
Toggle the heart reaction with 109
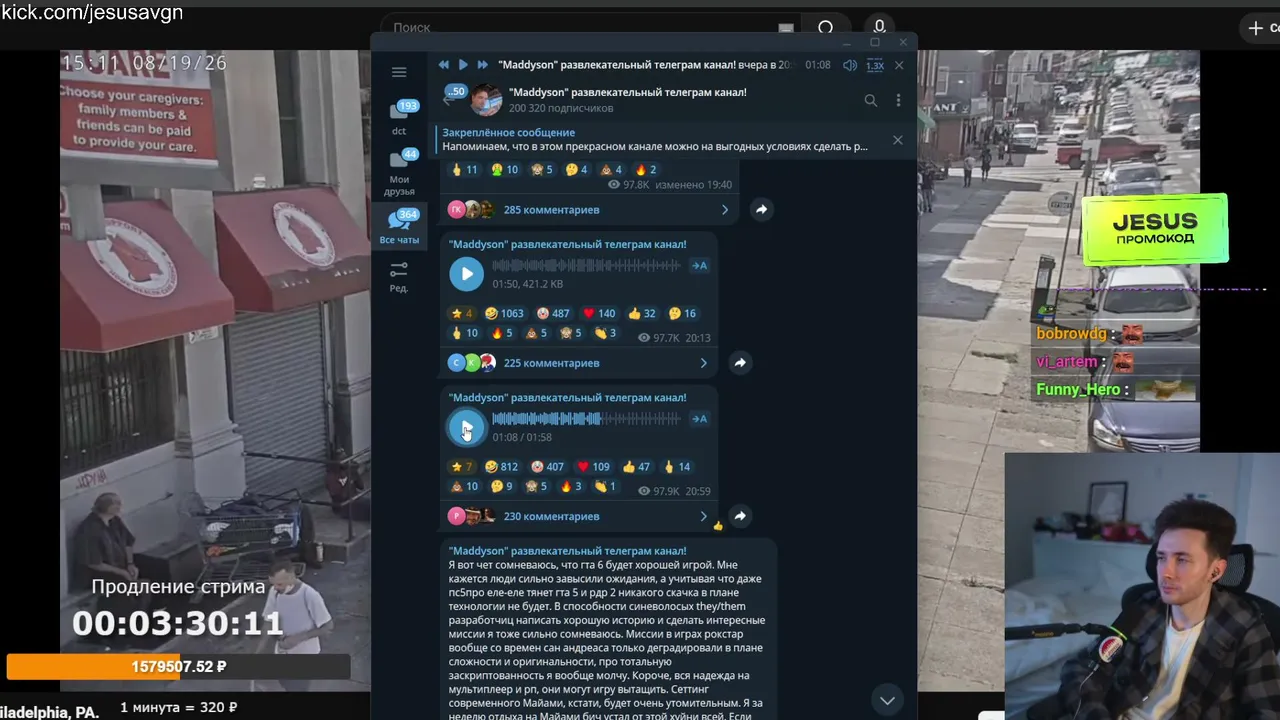tap(593, 466)
